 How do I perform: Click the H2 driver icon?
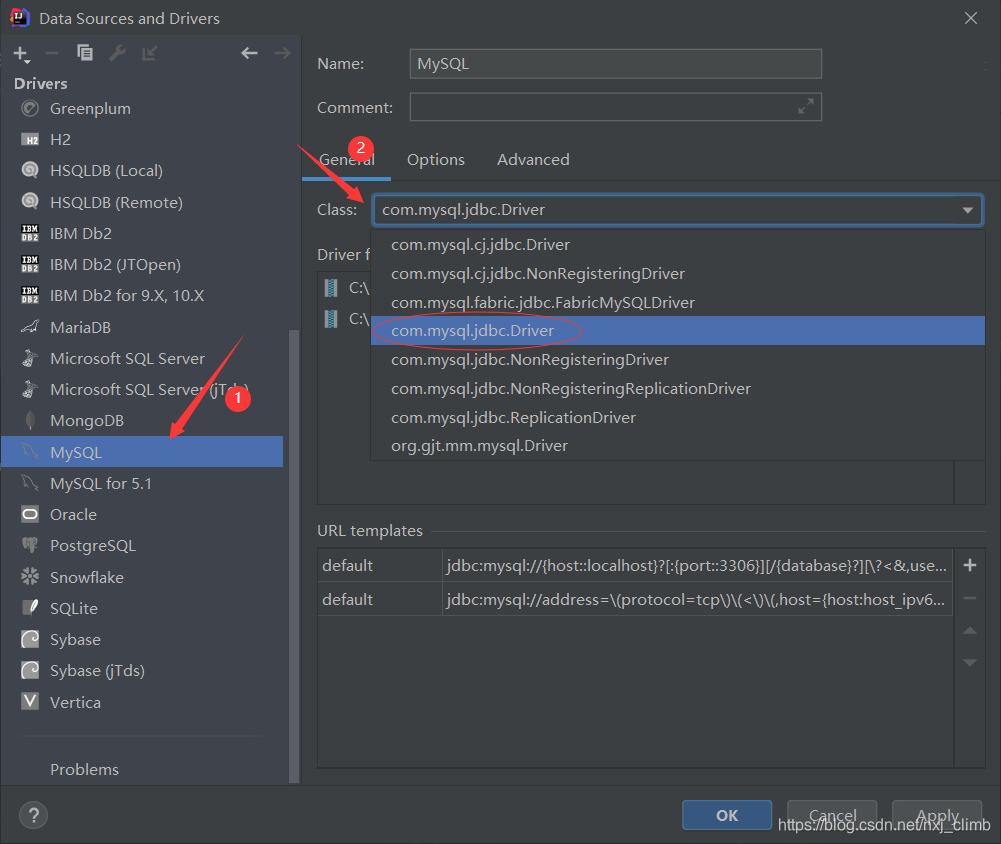pyautogui.click(x=30, y=140)
